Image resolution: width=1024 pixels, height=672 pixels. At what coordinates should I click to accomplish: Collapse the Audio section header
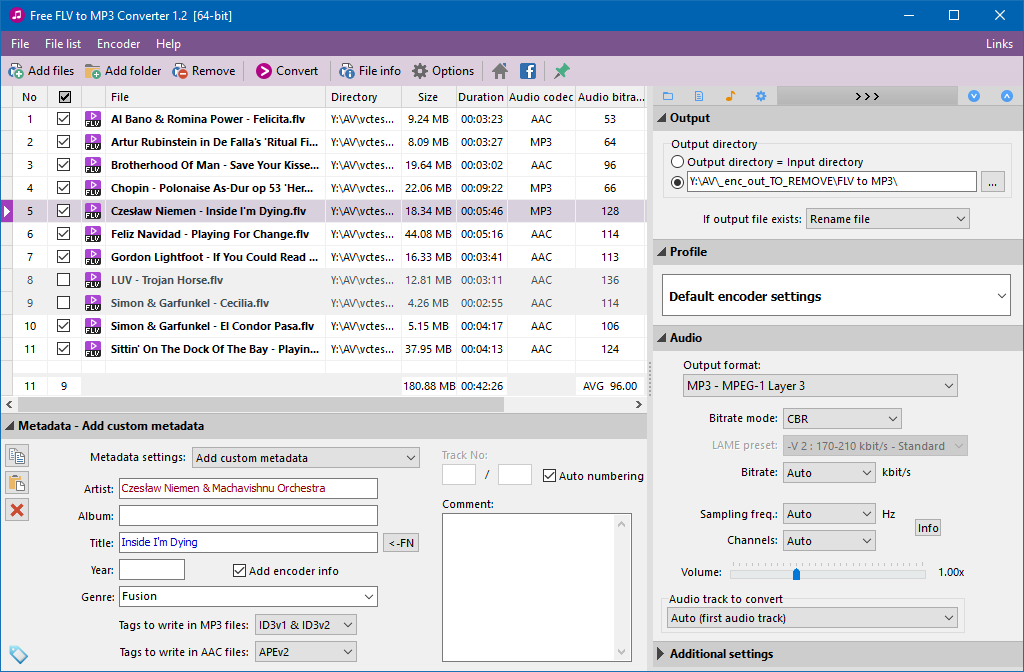839,338
